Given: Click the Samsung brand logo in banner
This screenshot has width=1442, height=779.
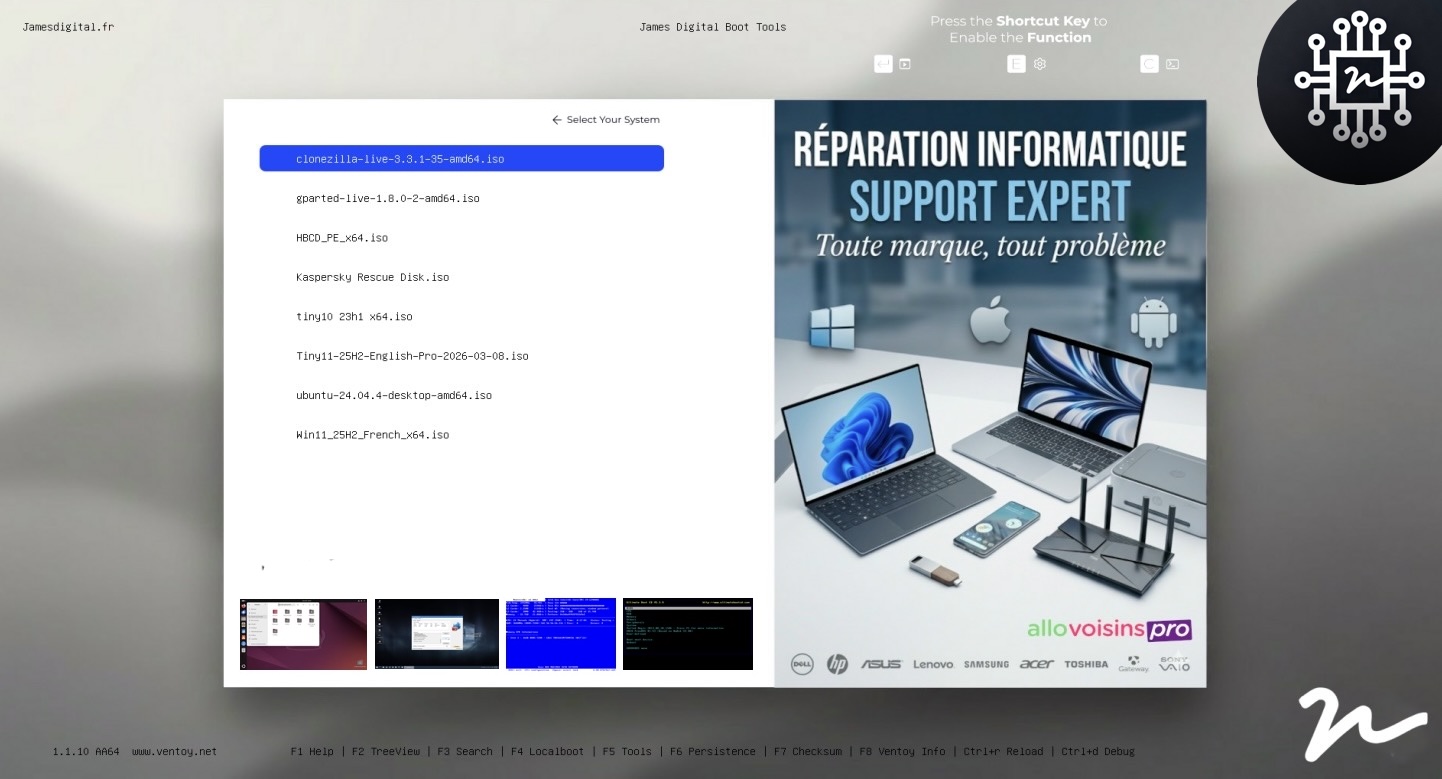Looking at the screenshot, I should (x=986, y=664).
